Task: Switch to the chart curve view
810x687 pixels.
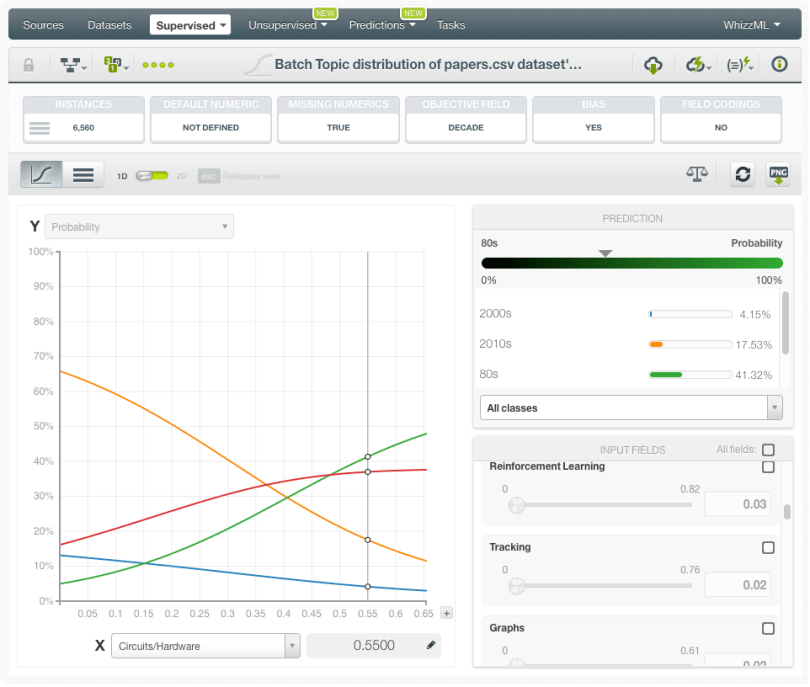Action: [x=42, y=175]
